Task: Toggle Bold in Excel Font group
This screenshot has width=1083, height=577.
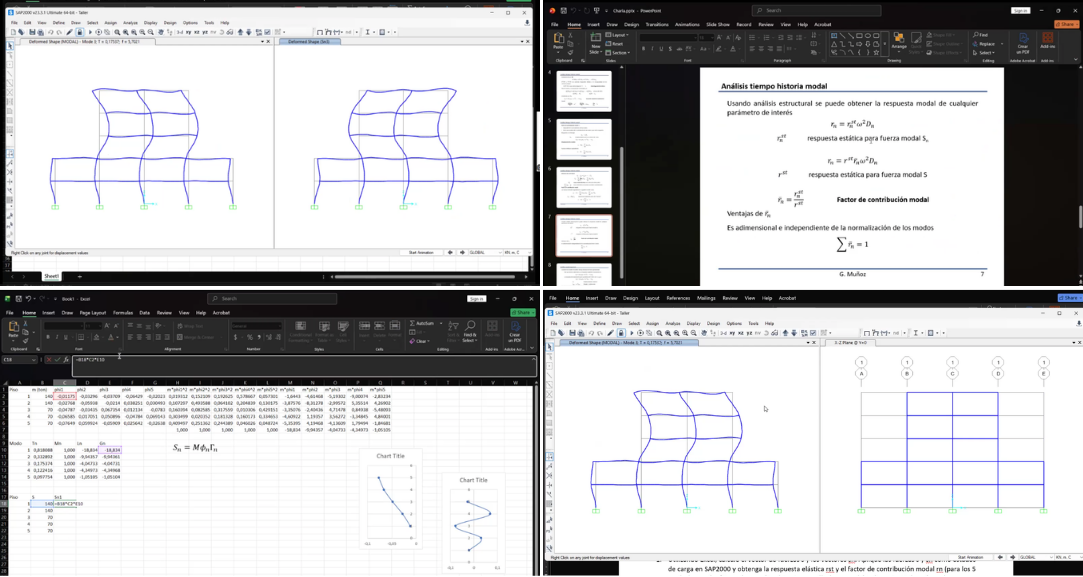Action: (48, 337)
